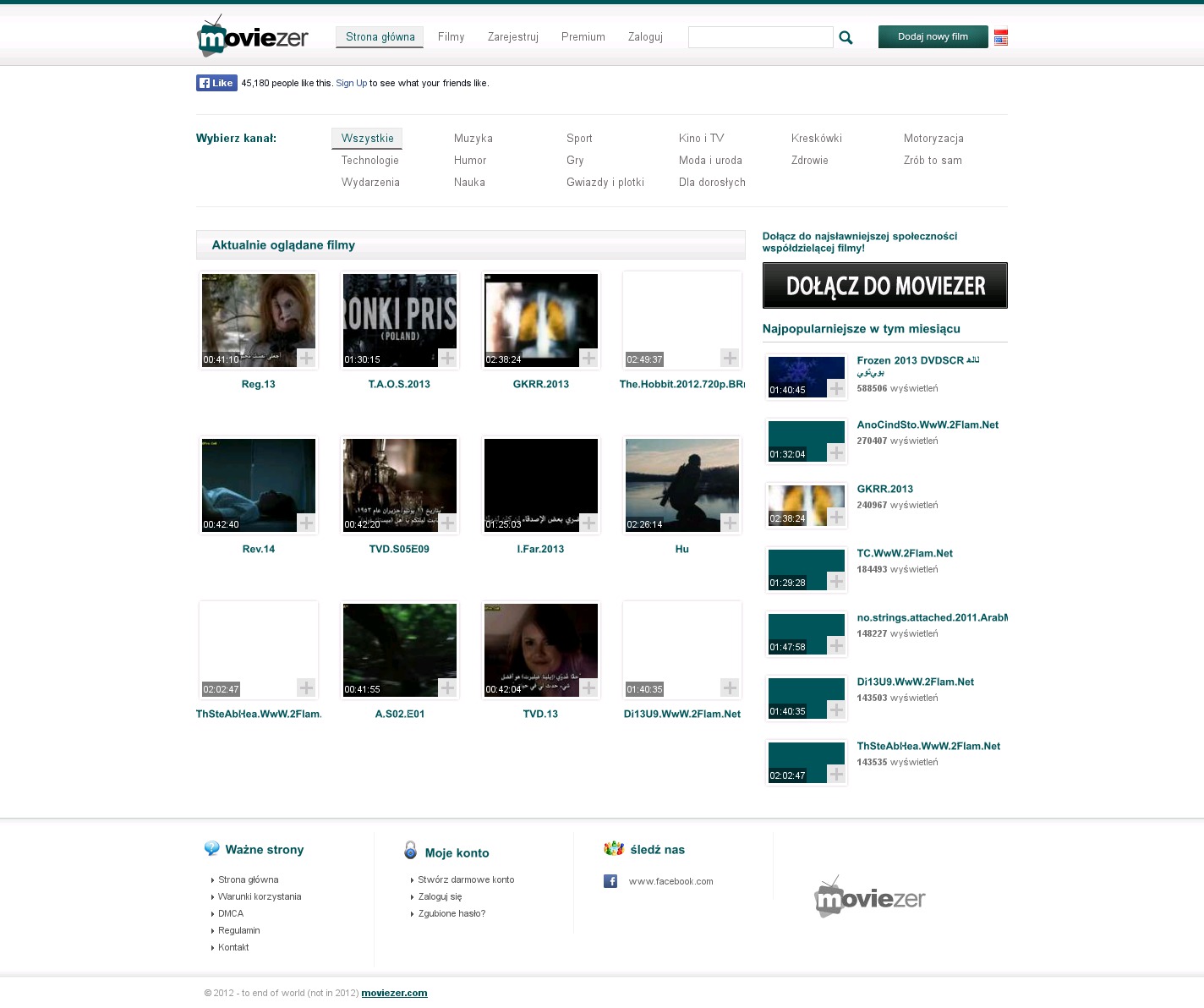Select the Muzyka channel
The height and width of the screenshot is (1008, 1204).
tap(473, 139)
